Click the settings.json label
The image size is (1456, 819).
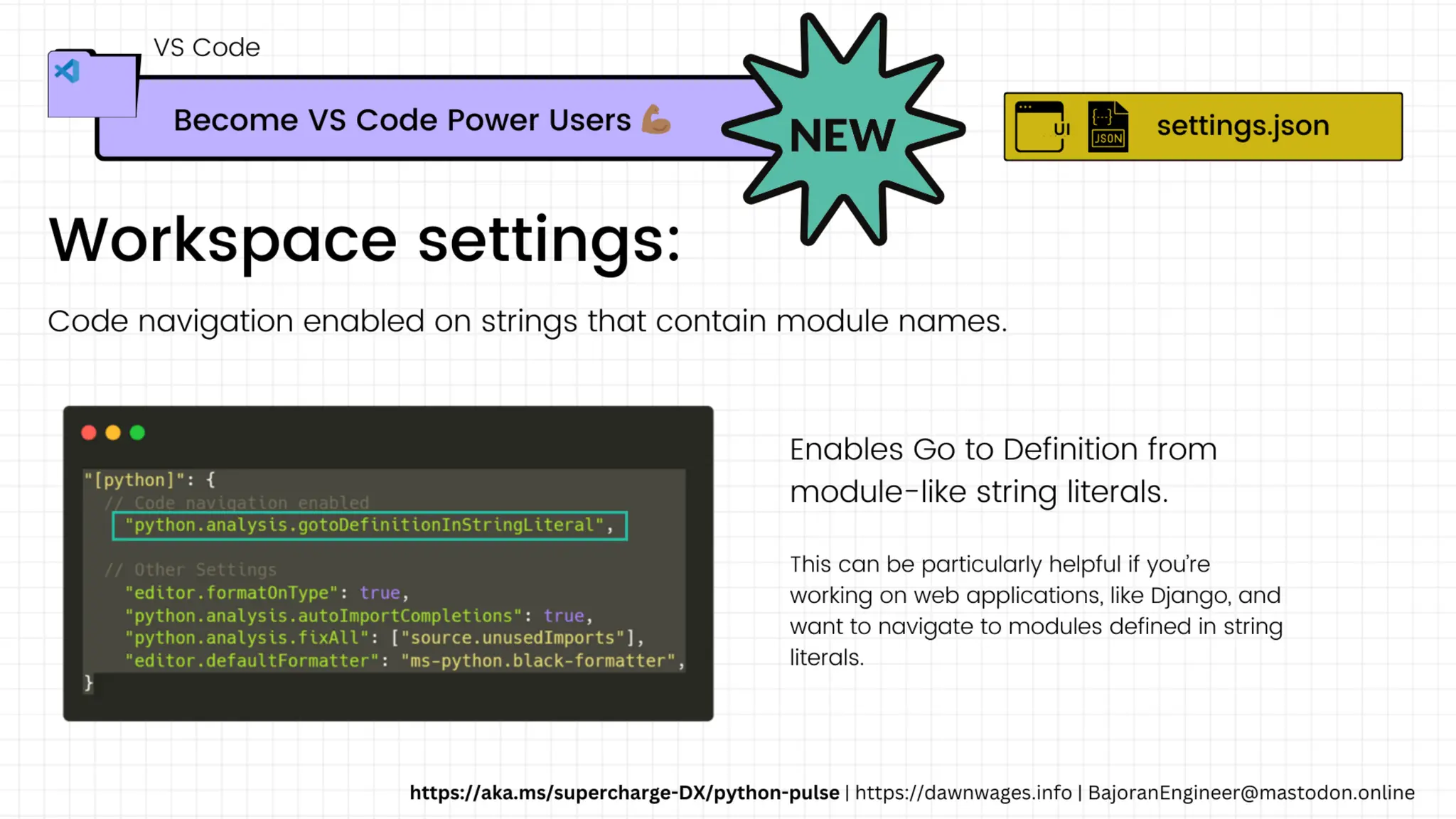[x=1243, y=126]
